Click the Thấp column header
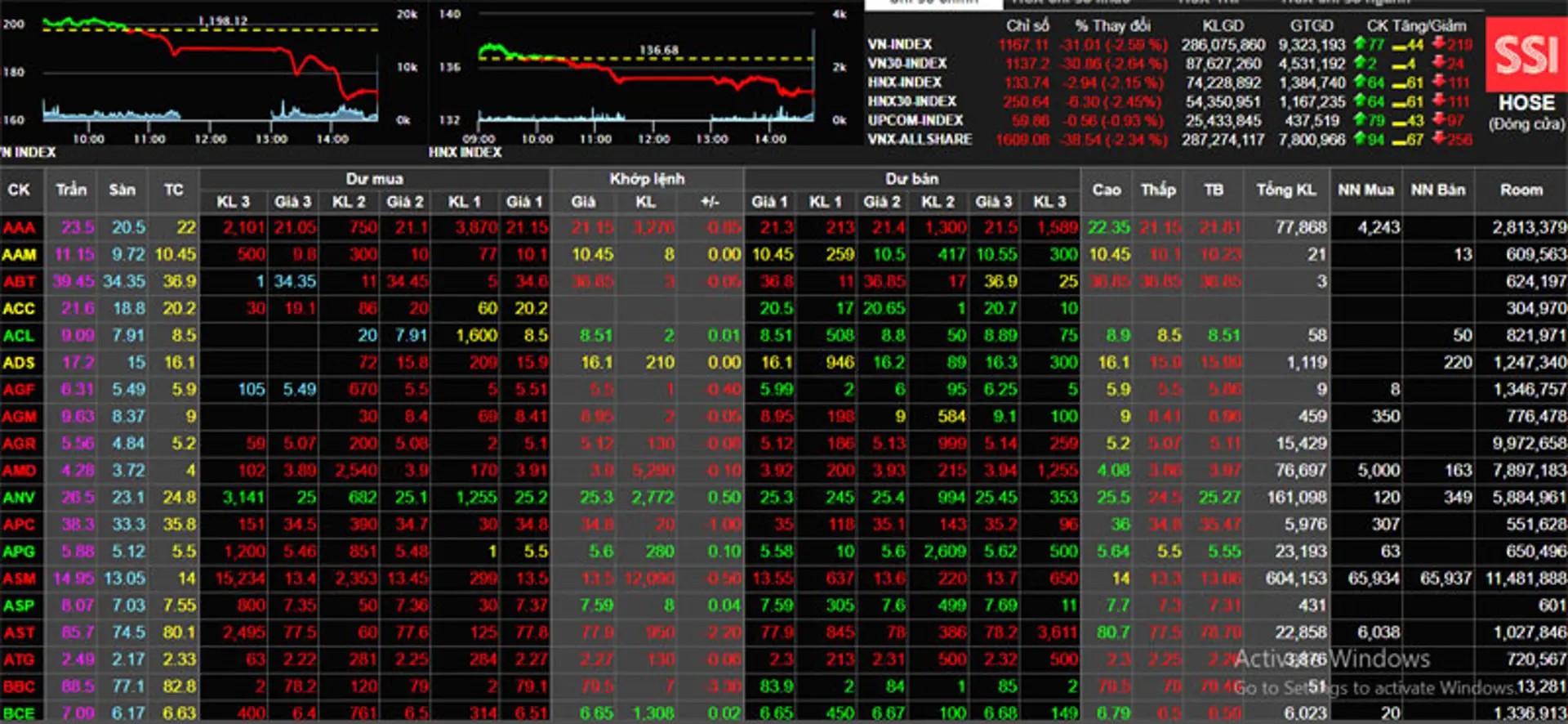The width and height of the screenshot is (1568, 724). (x=1158, y=190)
